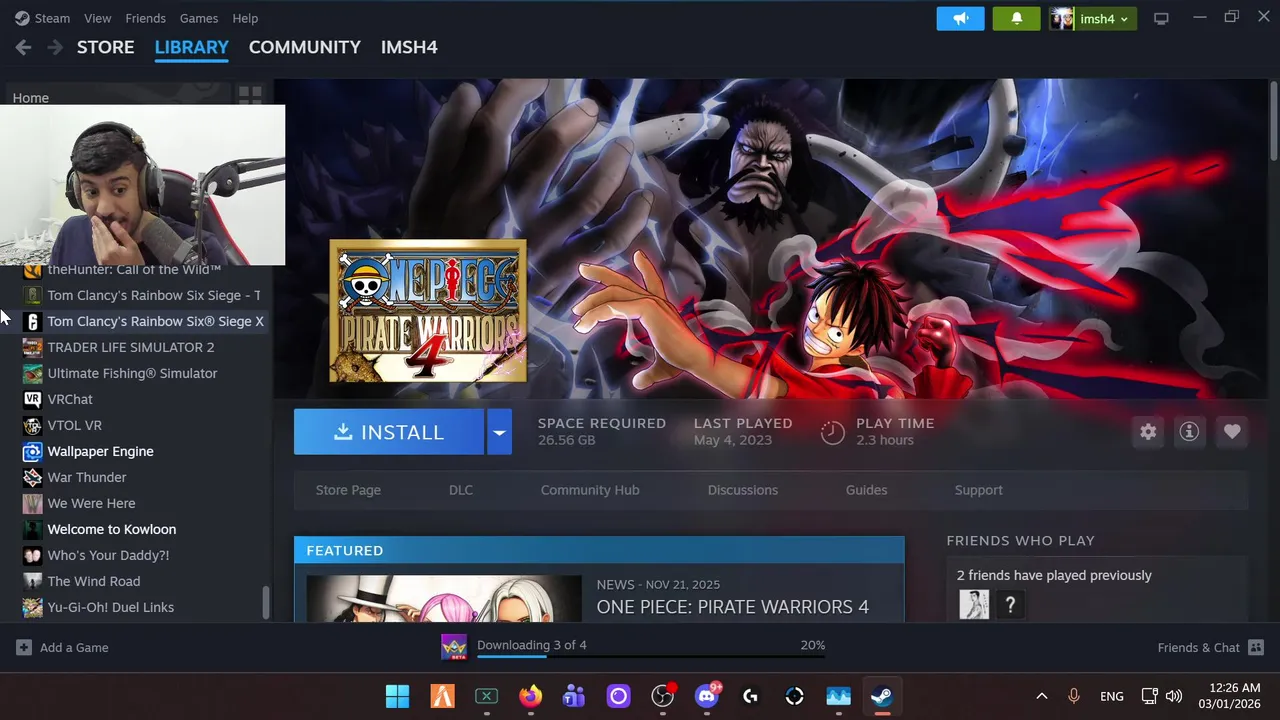
Task: Open Steam from the taskbar
Action: point(881,696)
